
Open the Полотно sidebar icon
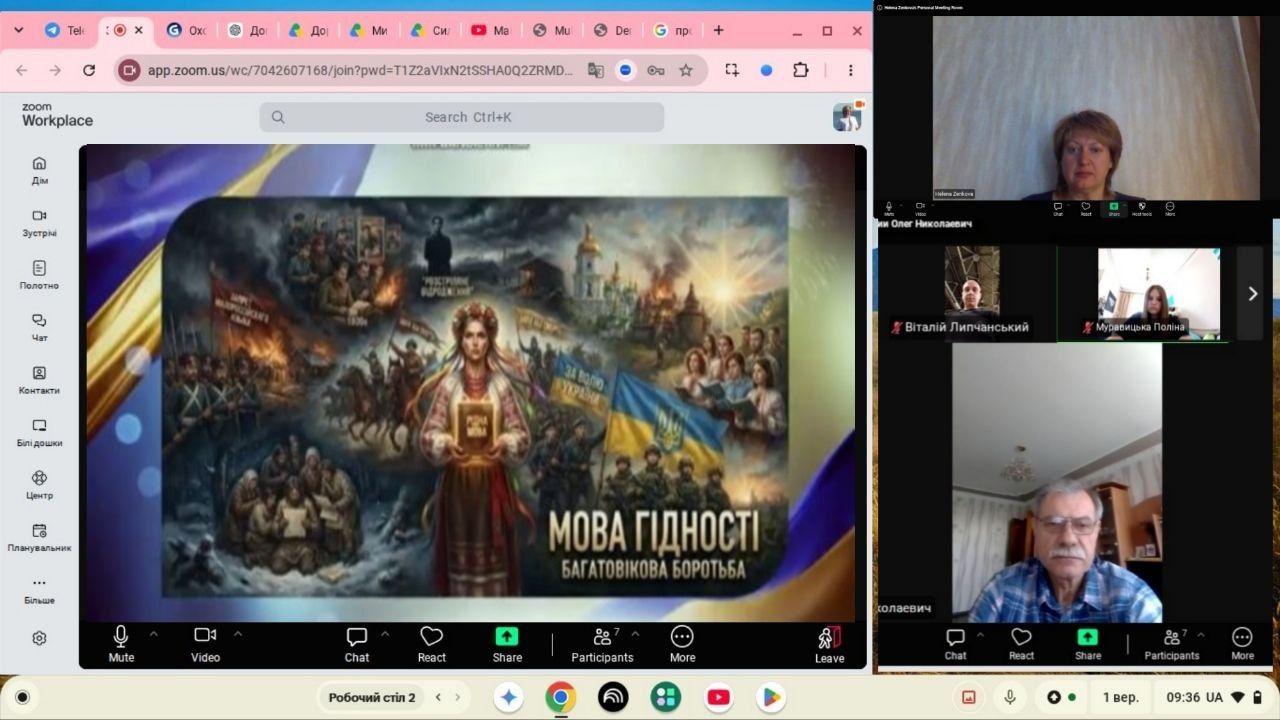39,275
